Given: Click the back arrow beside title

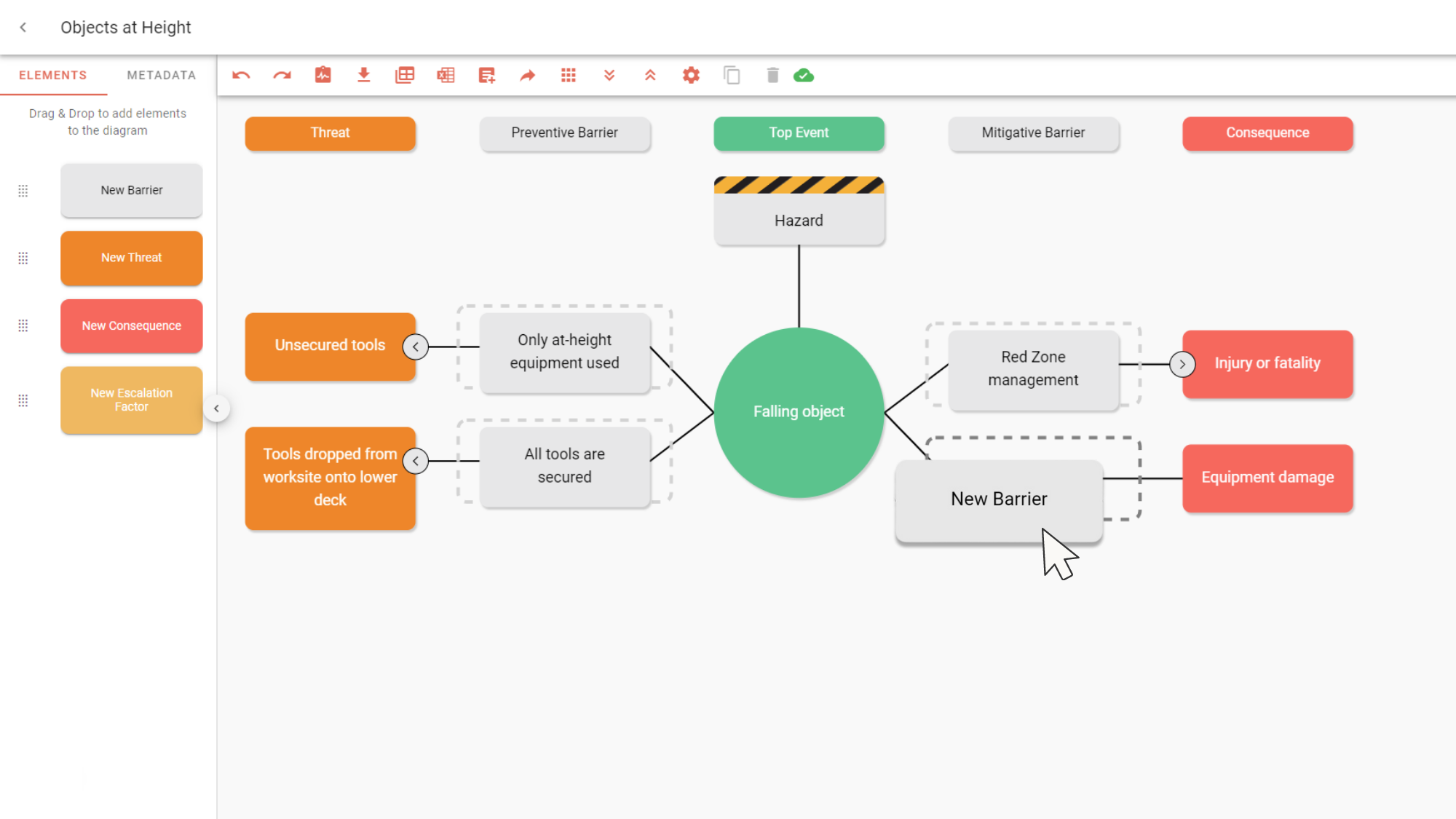Looking at the screenshot, I should [23, 28].
